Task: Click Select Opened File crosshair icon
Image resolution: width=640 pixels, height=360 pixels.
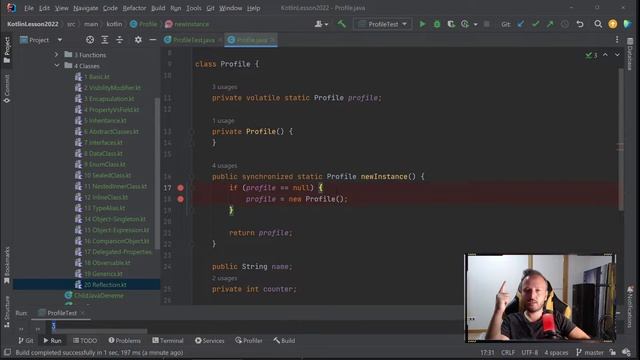Action: point(90,40)
